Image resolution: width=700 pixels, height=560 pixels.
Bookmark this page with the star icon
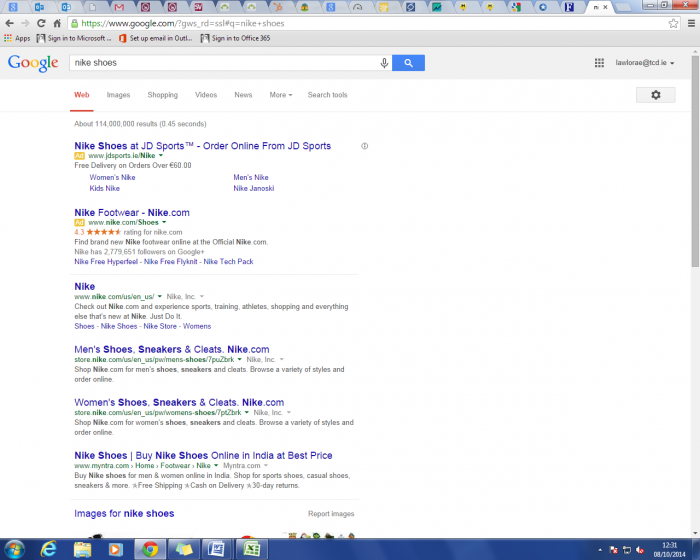673,23
